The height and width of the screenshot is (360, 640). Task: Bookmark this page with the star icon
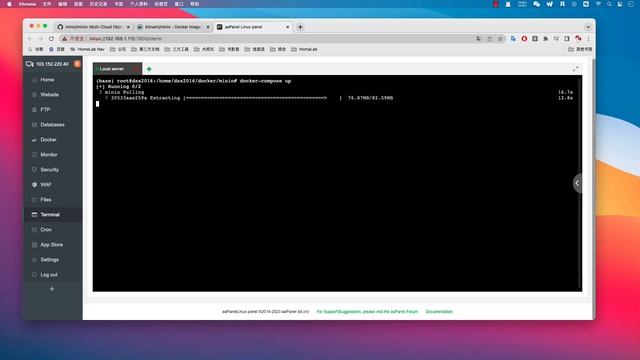click(x=500, y=38)
